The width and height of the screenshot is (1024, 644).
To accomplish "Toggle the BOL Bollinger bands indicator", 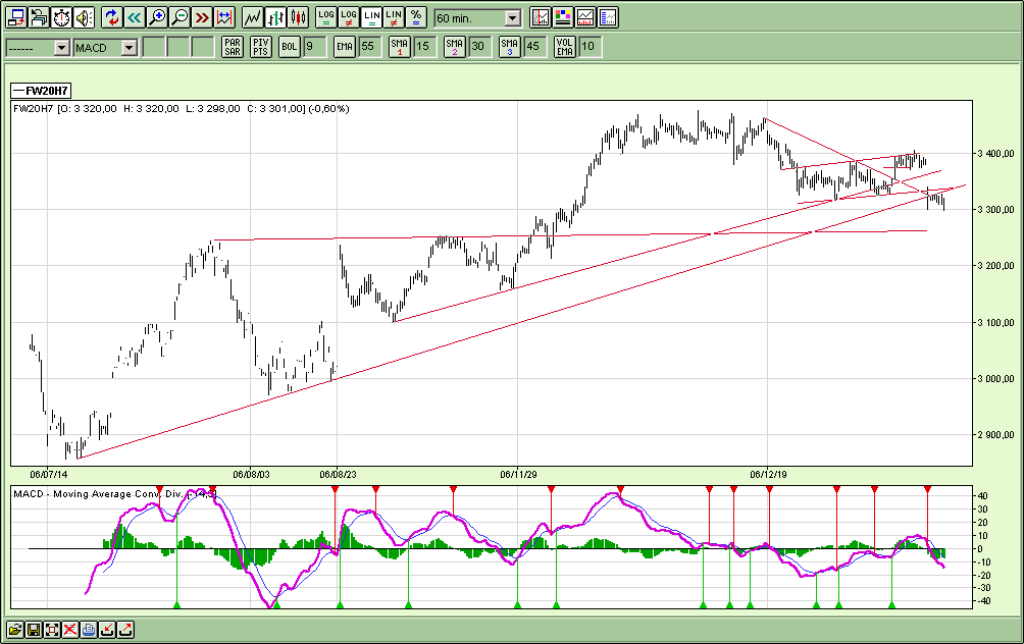I will click(289, 47).
